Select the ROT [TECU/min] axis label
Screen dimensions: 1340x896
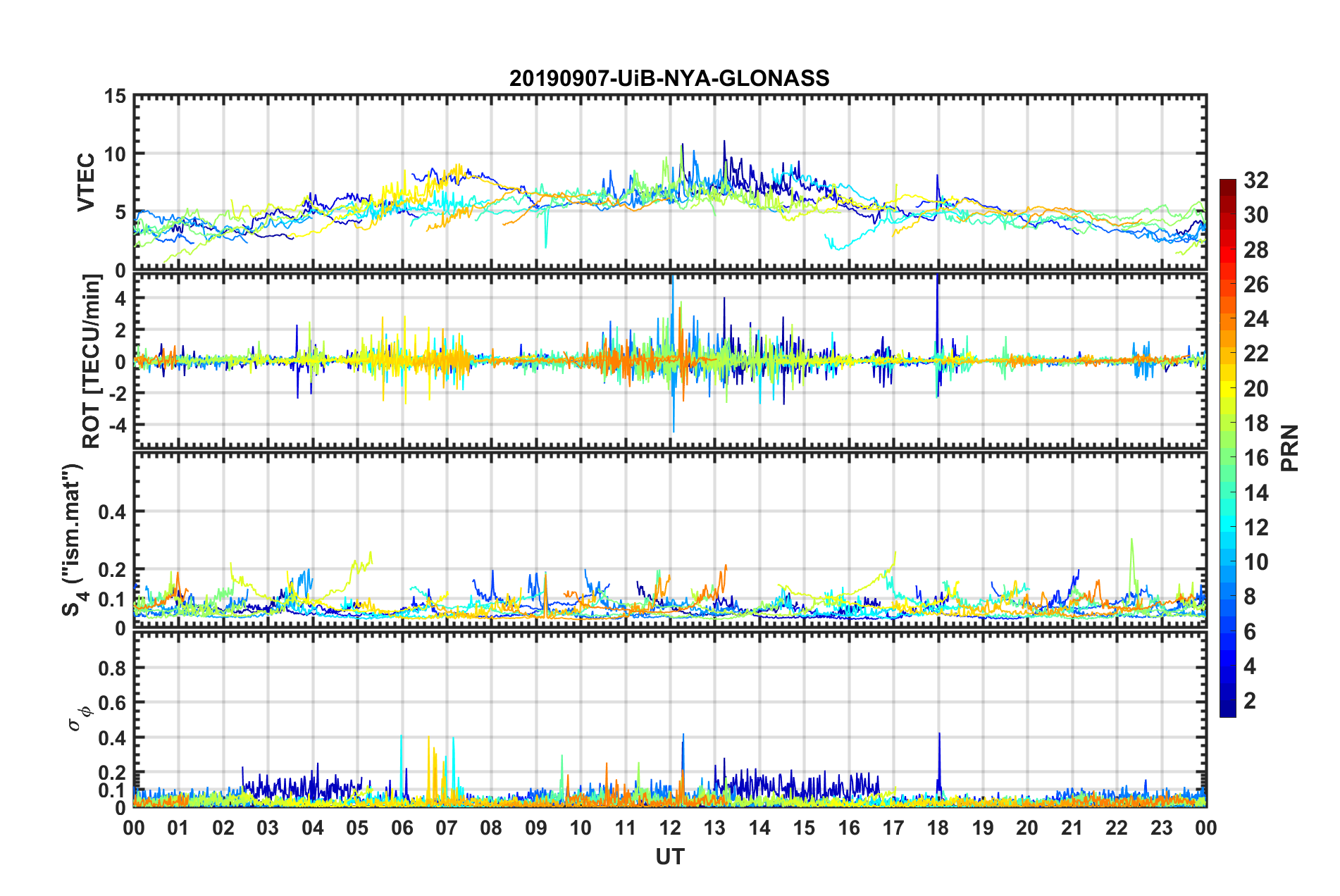(91, 361)
